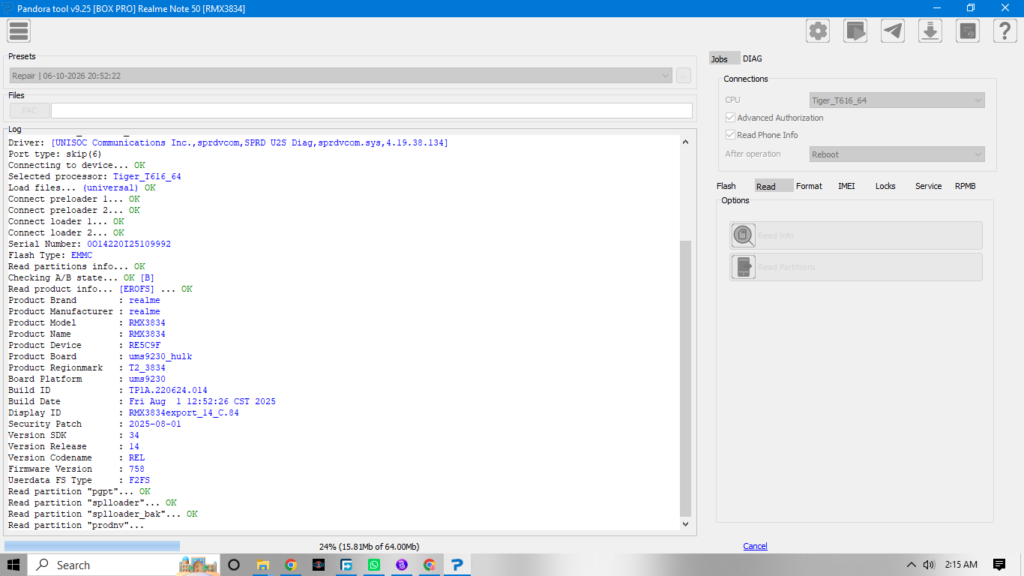Click Product Regionmark T2_3834 value

click(147, 368)
